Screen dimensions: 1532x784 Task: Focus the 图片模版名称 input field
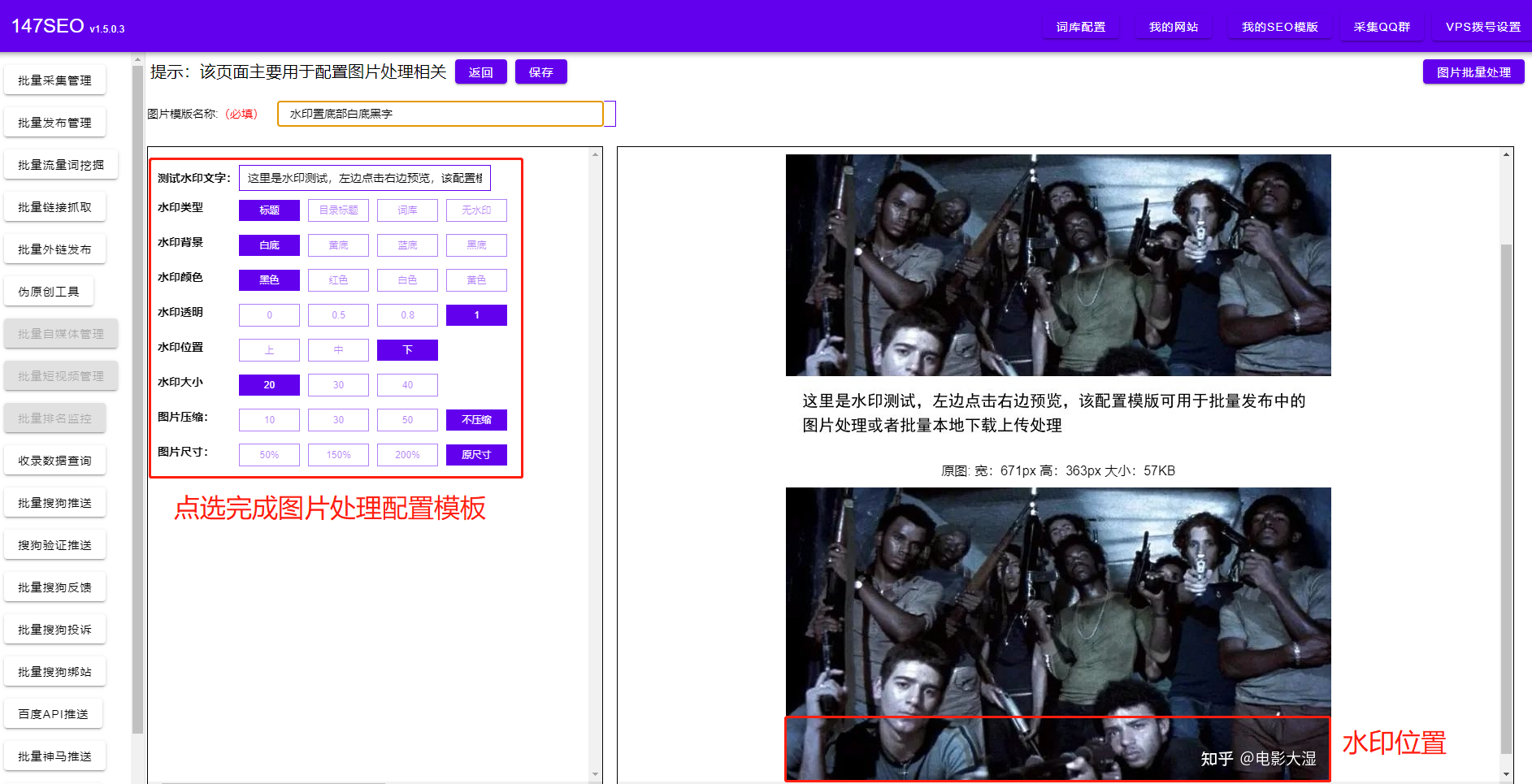441,114
